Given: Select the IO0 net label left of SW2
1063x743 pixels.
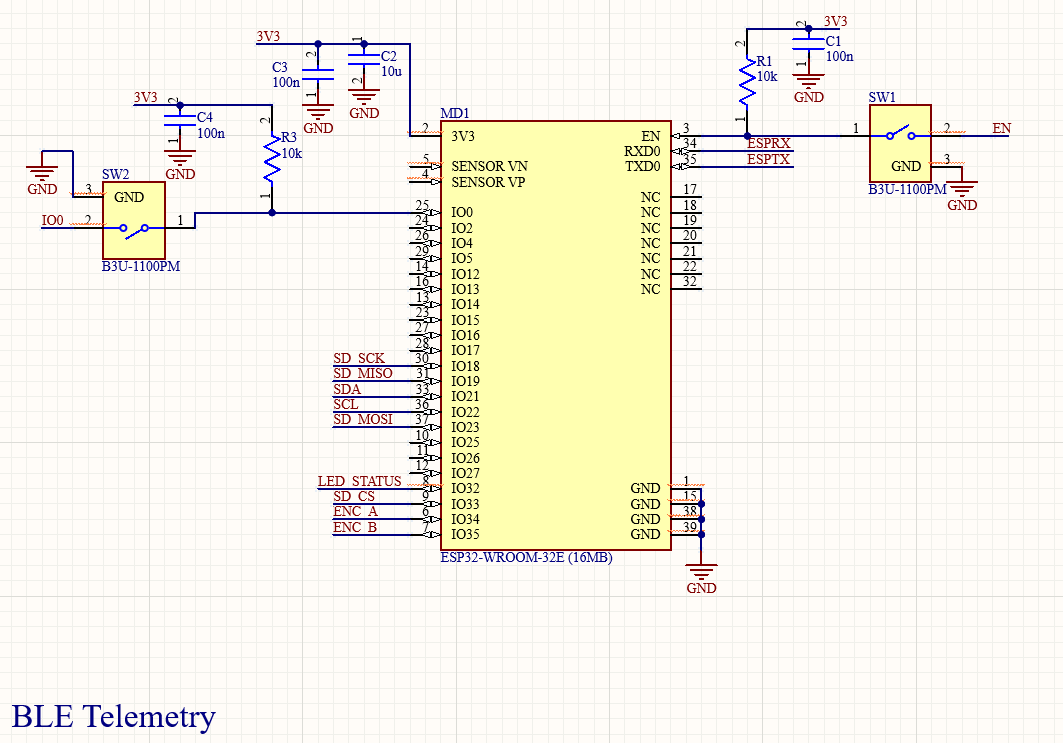Looking at the screenshot, I should click(52, 220).
